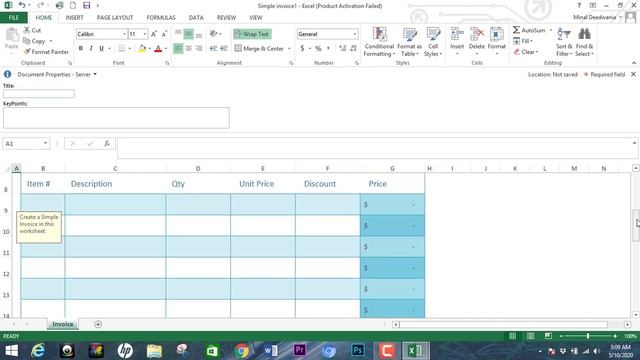The height and width of the screenshot is (360, 640).
Task: Switch to the PAGE LAYOUT tab
Action: coord(115,18)
